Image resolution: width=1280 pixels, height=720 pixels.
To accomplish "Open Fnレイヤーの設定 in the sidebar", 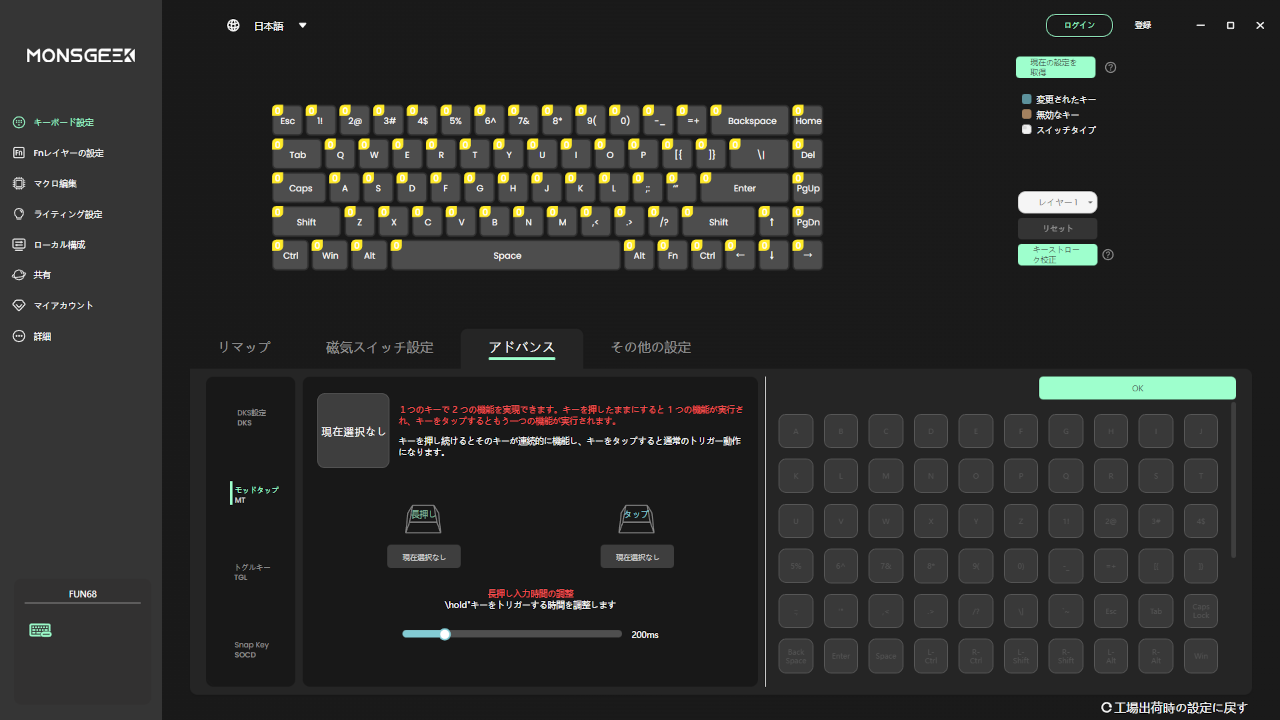I will (x=68, y=153).
